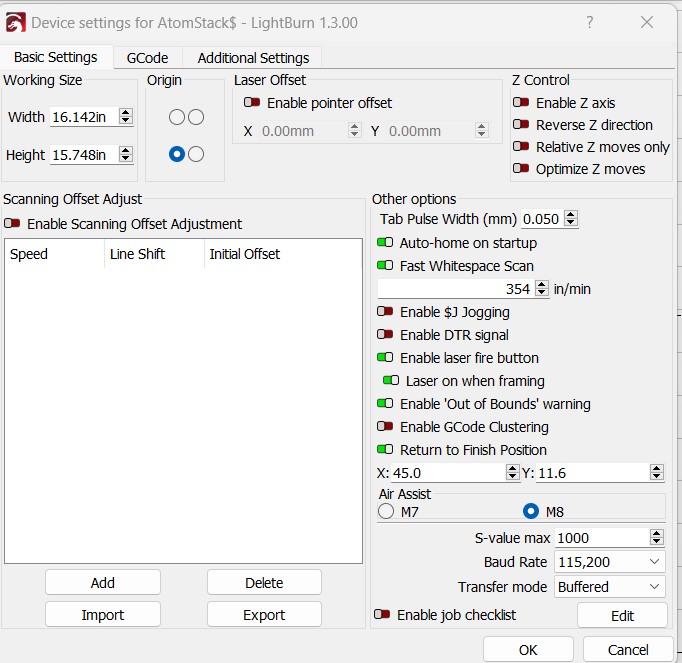This screenshot has height=663, width=682.
Task: Toggle Auto-home on startup
Action: pos(385,242)
